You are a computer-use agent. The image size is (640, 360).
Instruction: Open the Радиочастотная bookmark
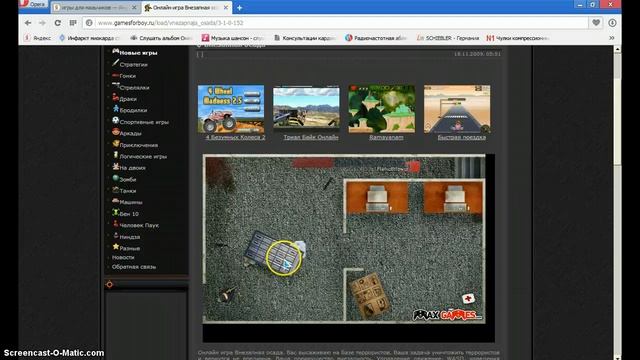point(376,38)
